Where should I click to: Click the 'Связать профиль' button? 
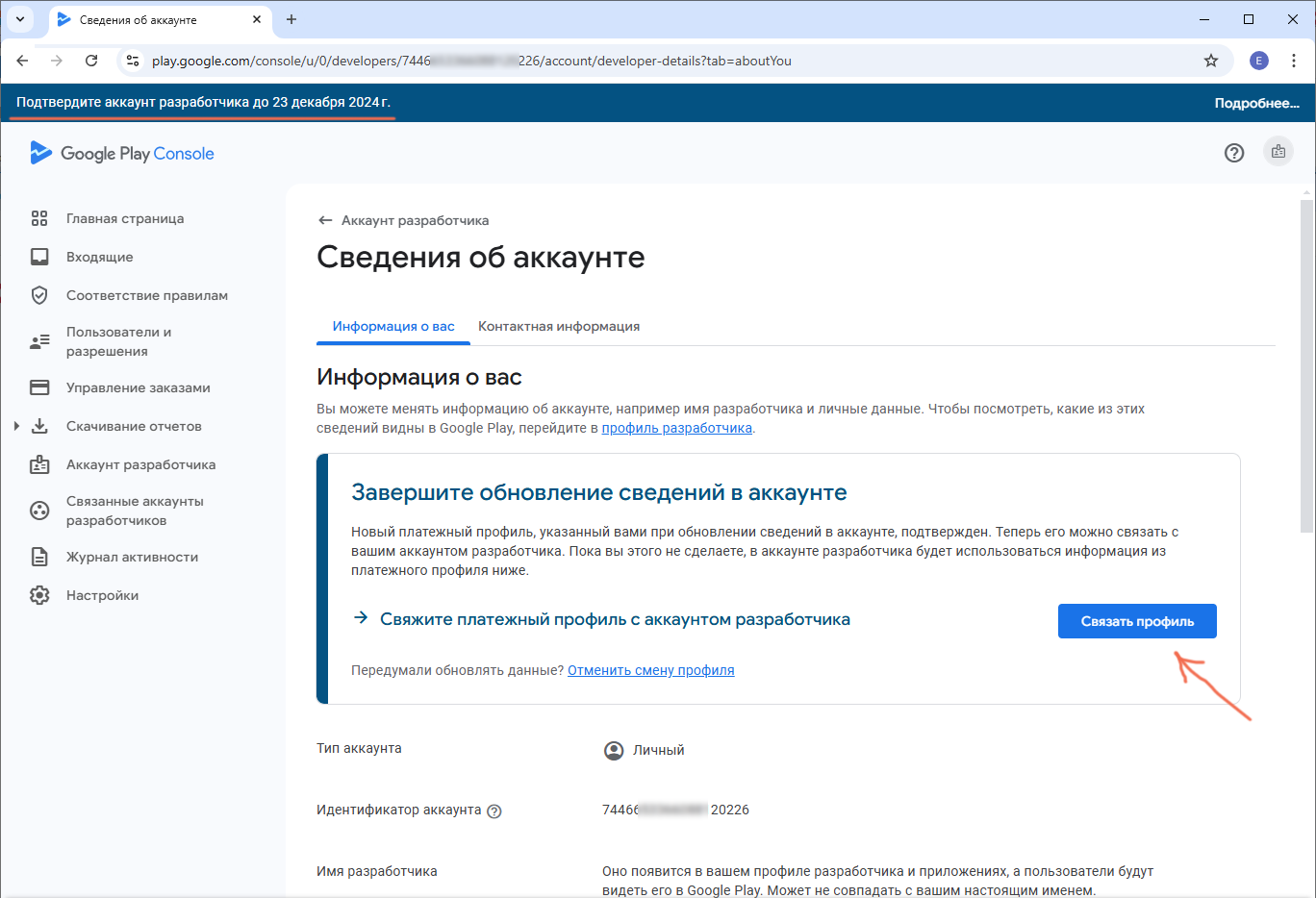click(x=1137, y=621)
